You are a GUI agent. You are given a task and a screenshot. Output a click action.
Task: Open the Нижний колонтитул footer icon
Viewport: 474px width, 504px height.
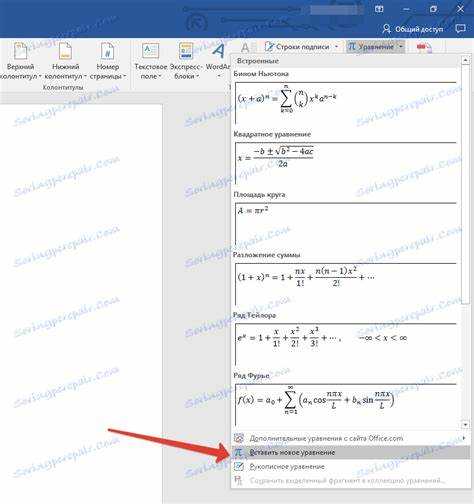tap(65, 52)
